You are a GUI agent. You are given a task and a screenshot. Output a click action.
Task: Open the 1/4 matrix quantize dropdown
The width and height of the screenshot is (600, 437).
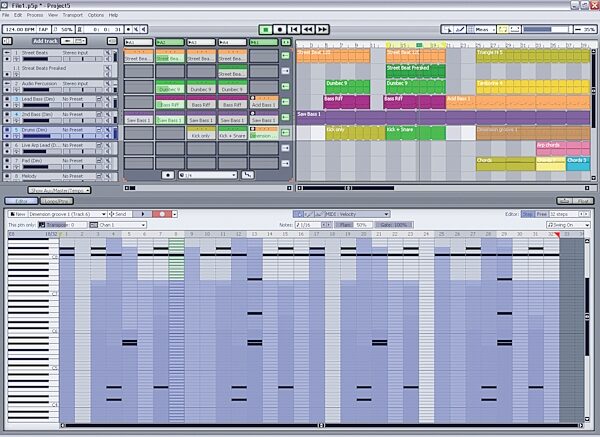click(x=208, y=175)
